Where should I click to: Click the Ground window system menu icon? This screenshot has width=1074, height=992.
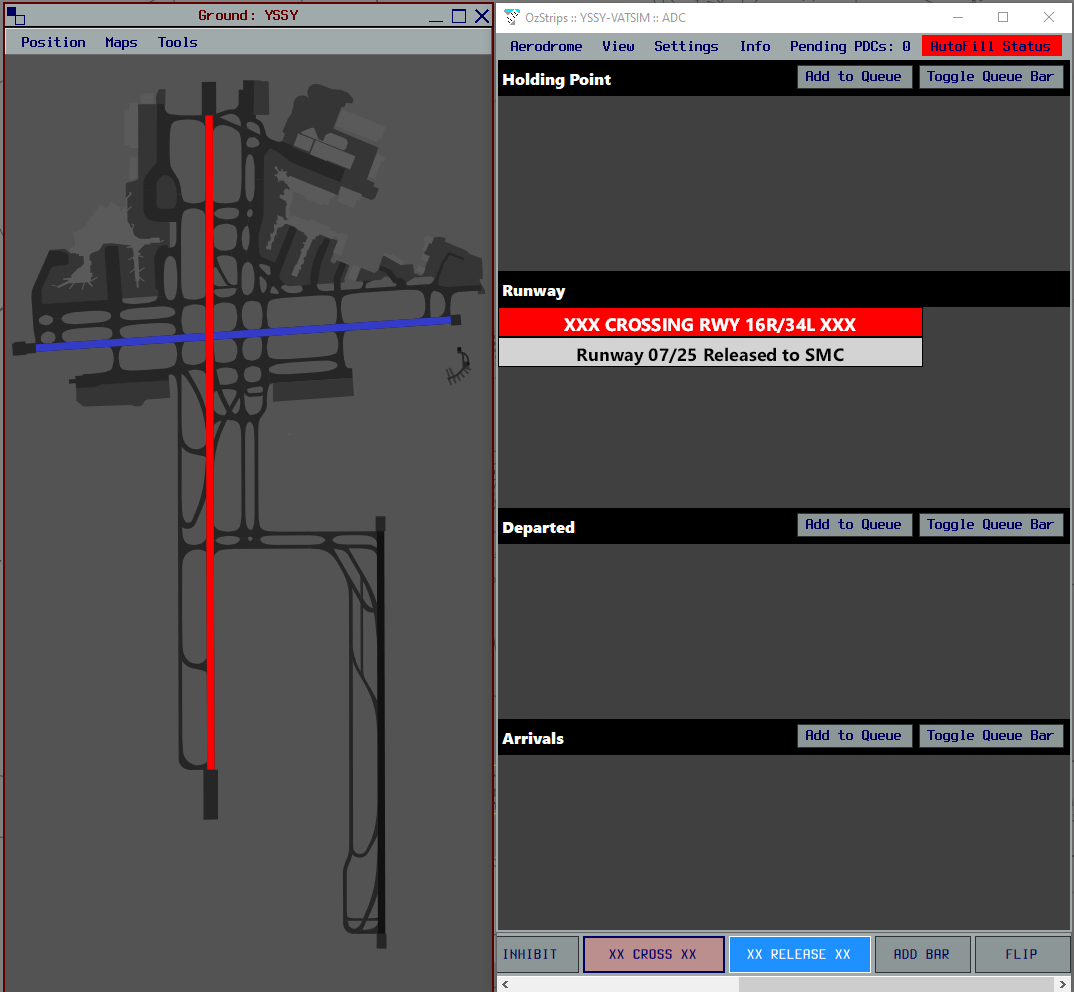(16, 16)
